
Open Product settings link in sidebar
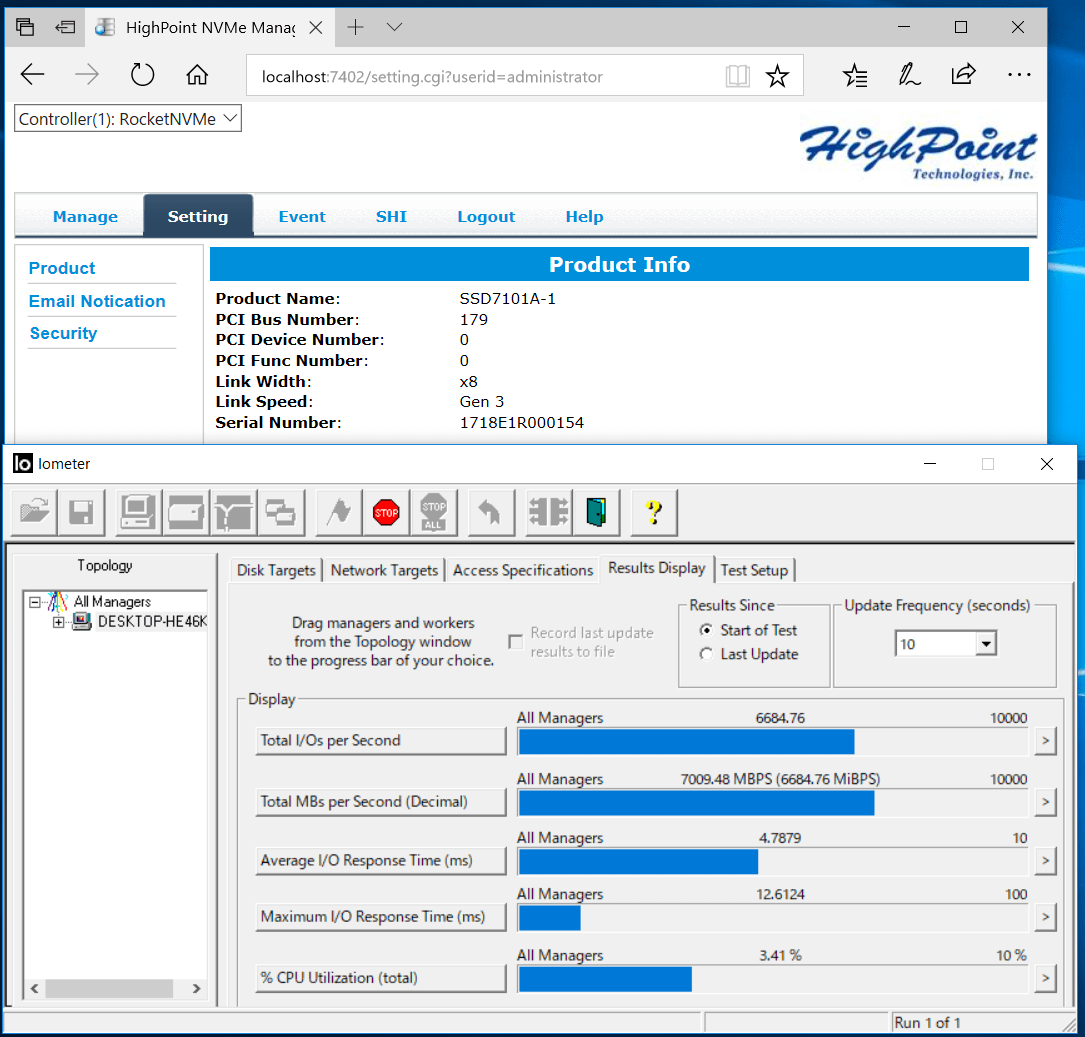click(x=62, y=268)
